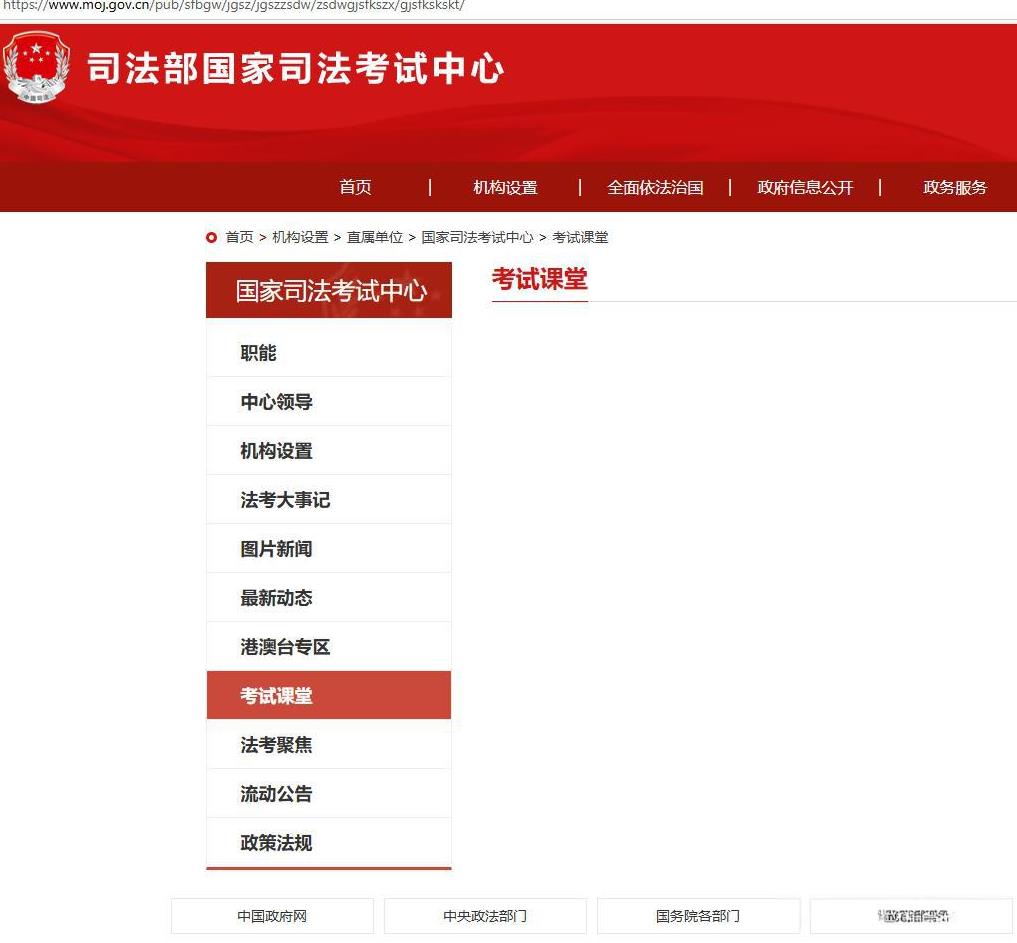Image resolution: width=1017 pixels, height=943 pixels.
Task: Open the fourth footer link box at right
Action: [911, 916]
